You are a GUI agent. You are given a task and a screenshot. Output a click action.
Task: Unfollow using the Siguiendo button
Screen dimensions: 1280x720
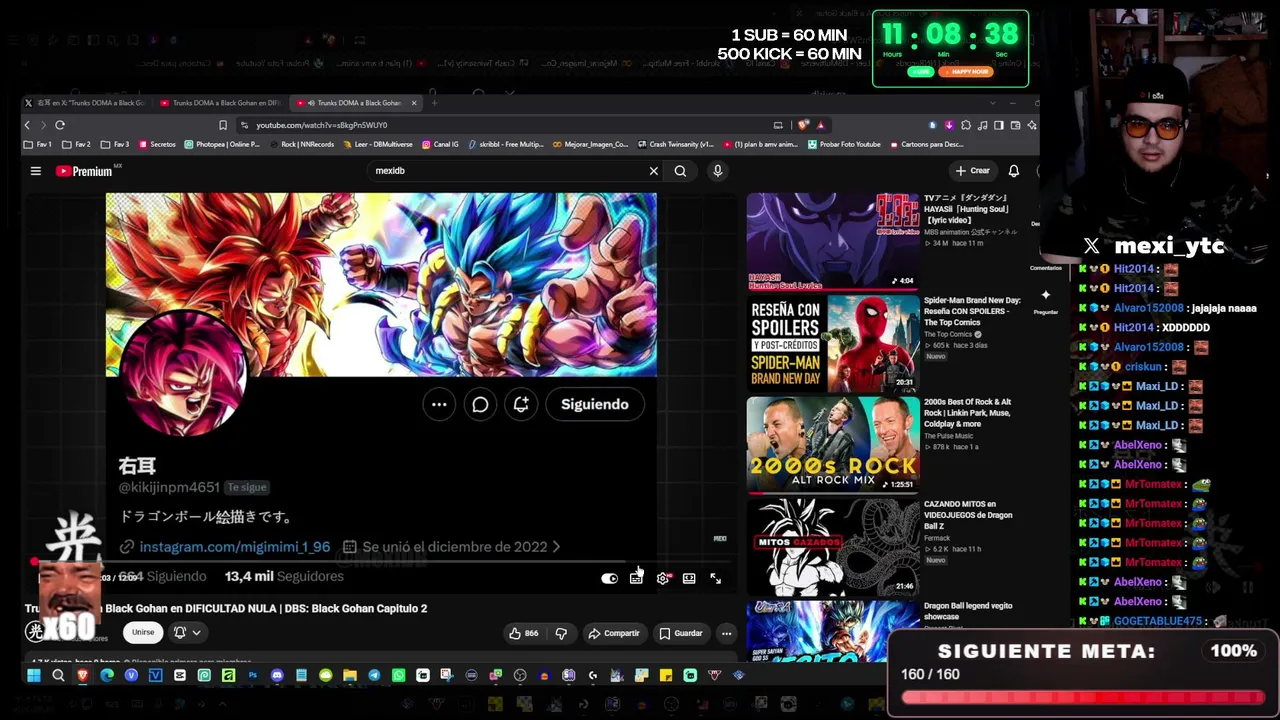coord(595,405)
